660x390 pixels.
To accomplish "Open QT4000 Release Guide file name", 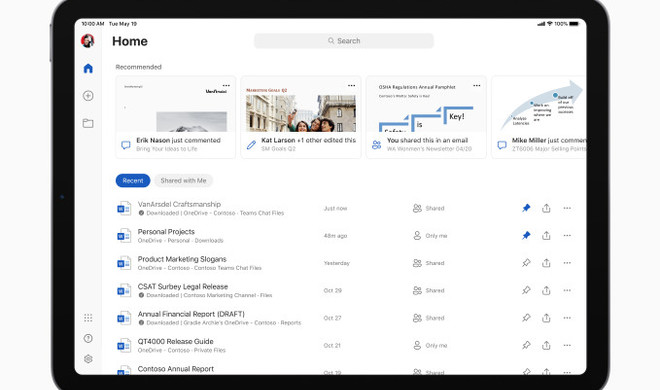I will 176,341.
